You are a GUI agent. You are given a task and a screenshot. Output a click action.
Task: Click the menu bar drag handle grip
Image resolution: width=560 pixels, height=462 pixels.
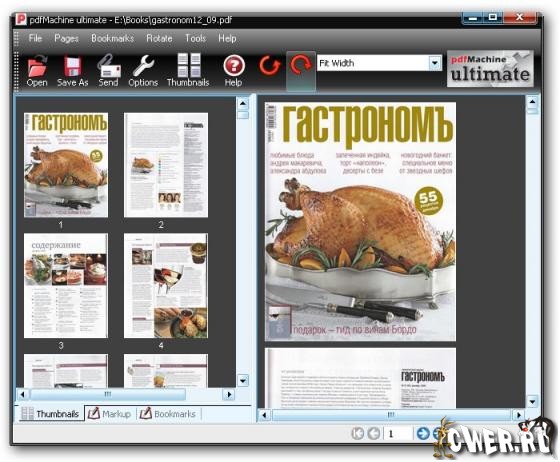pyautogui.click(x=16, y=39)
